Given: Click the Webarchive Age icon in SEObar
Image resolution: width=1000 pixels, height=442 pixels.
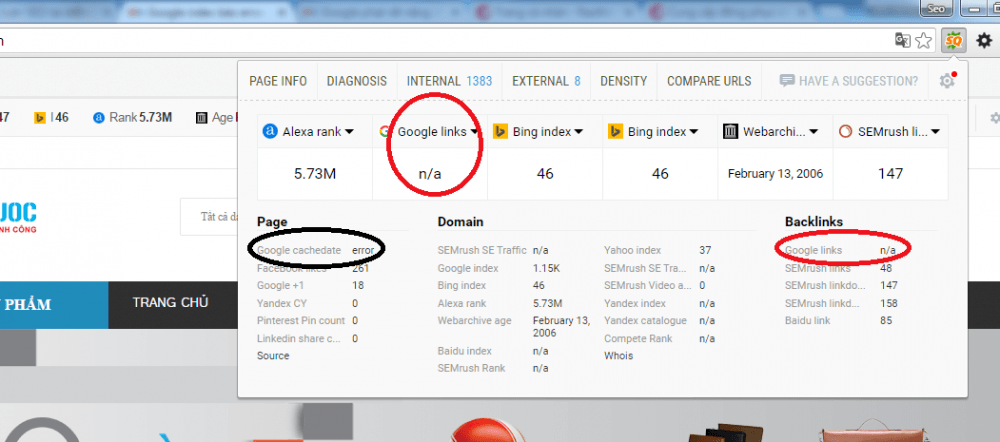Looking at the screenshot, I should click(202, 117).
